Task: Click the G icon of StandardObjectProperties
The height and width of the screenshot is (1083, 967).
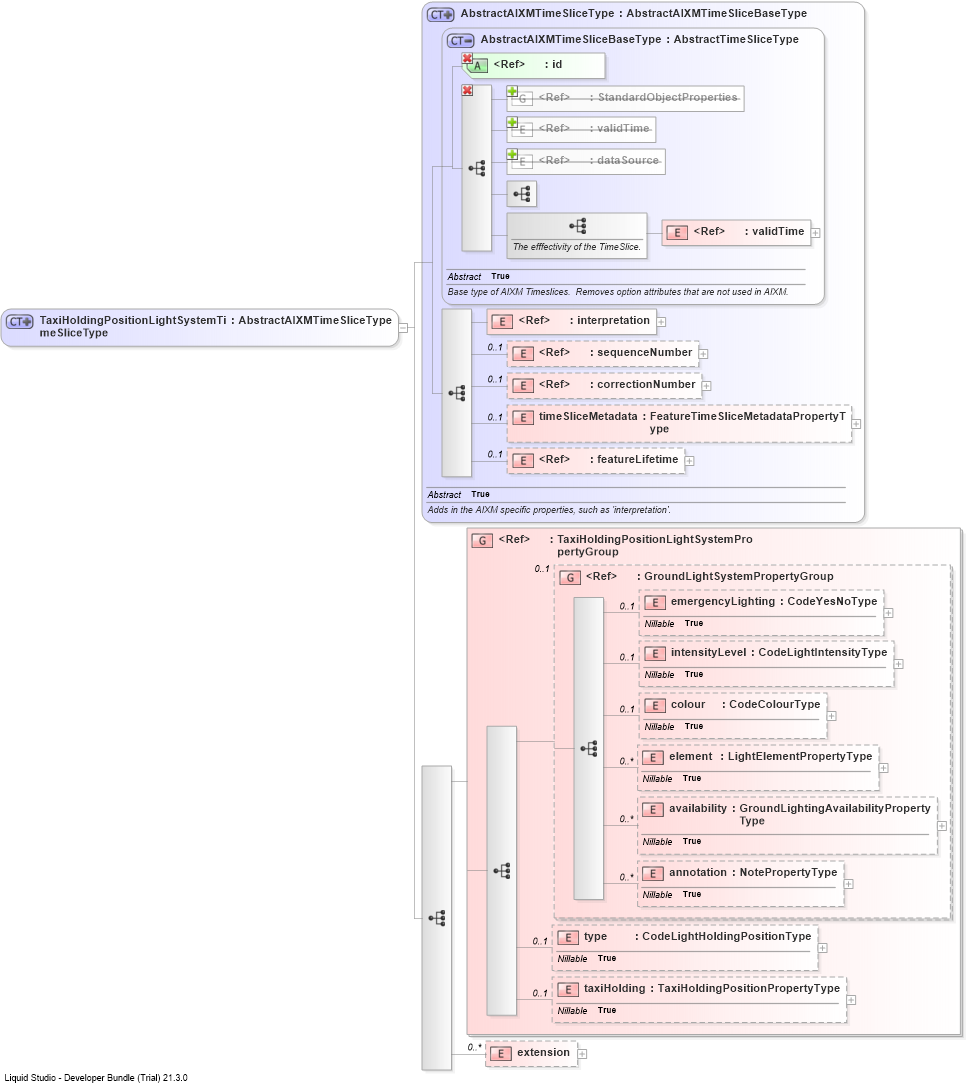Action: tap(523, 99)
